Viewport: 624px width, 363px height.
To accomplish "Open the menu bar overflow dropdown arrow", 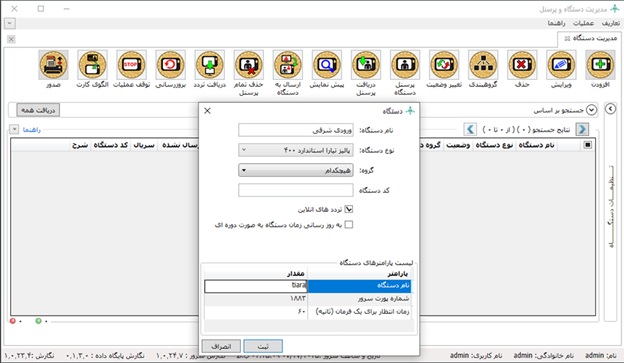I will click(x=10, y=23).
